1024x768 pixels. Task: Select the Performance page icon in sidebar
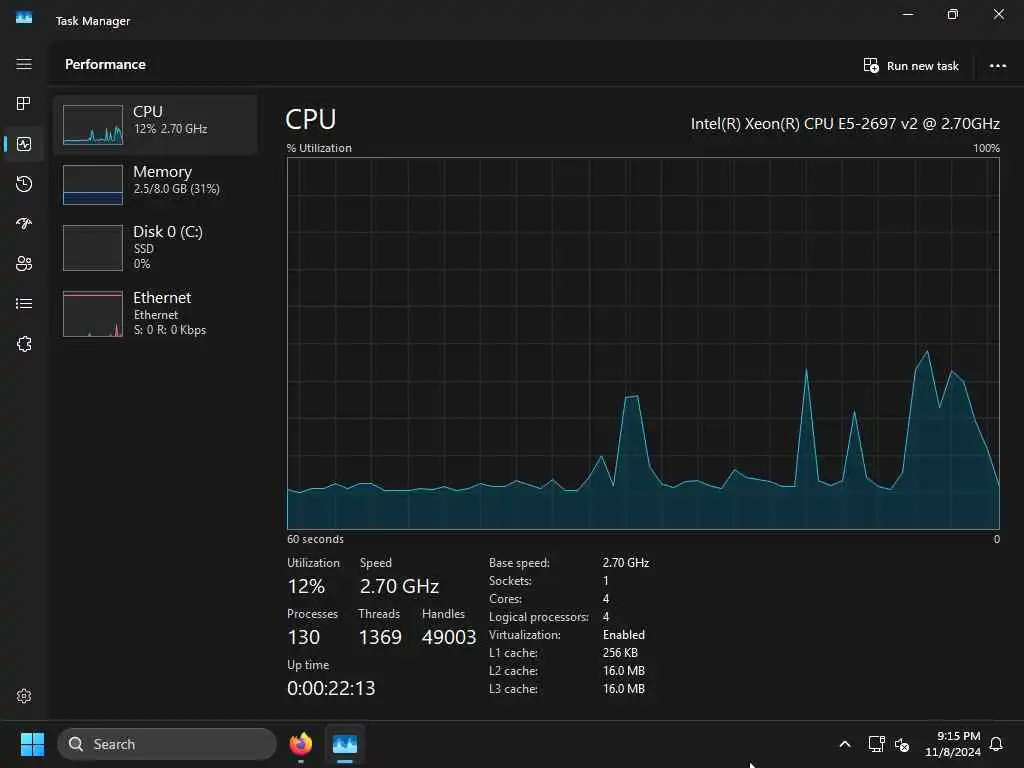(24, 144)
